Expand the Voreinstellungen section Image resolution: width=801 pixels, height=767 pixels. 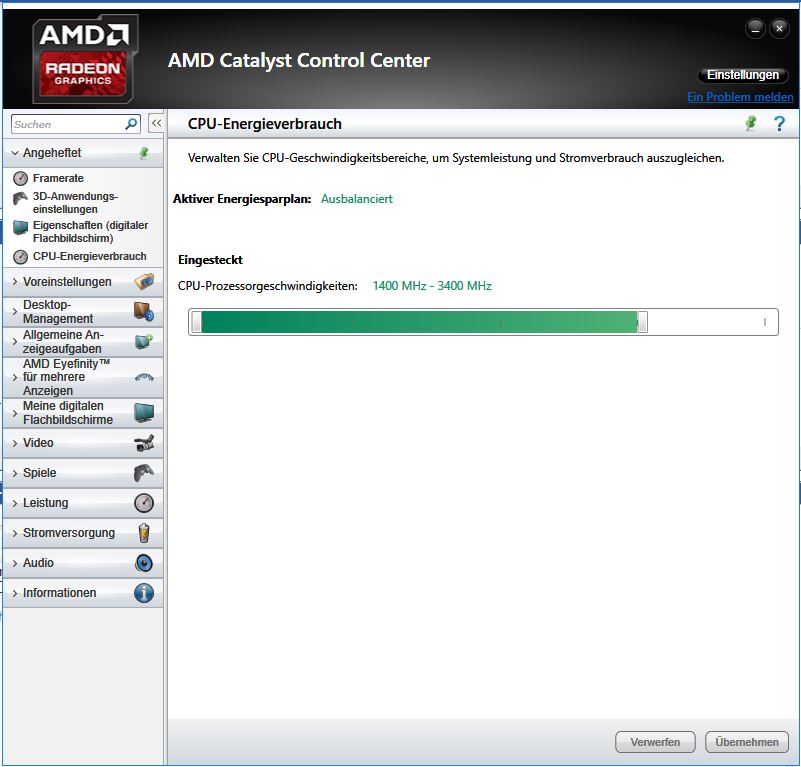tap(15, 282)
